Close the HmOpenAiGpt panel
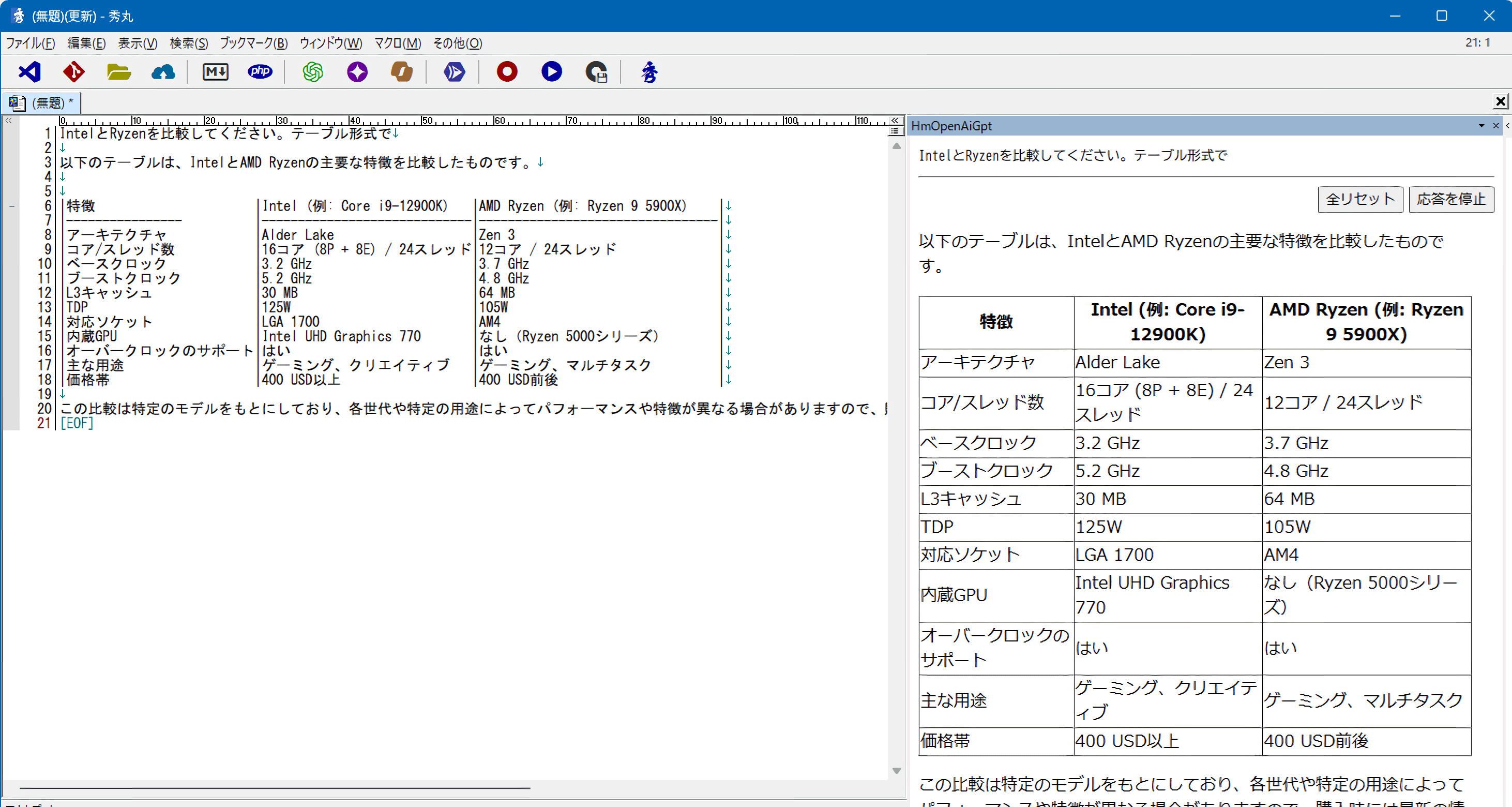 pyautogui.click(x=1495, y=126)
